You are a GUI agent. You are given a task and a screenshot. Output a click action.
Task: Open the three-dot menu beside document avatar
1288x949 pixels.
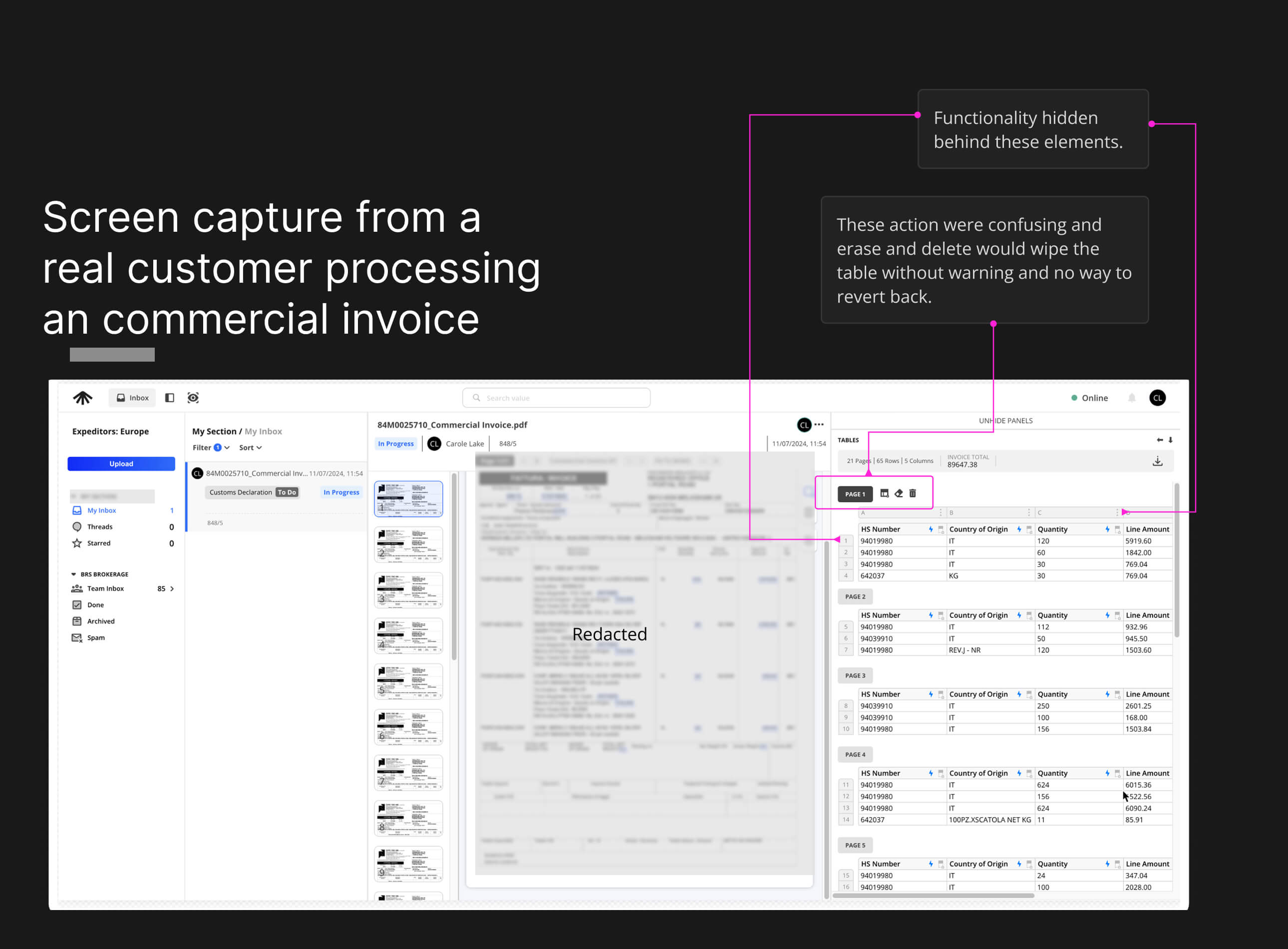[x=819, y=425]
